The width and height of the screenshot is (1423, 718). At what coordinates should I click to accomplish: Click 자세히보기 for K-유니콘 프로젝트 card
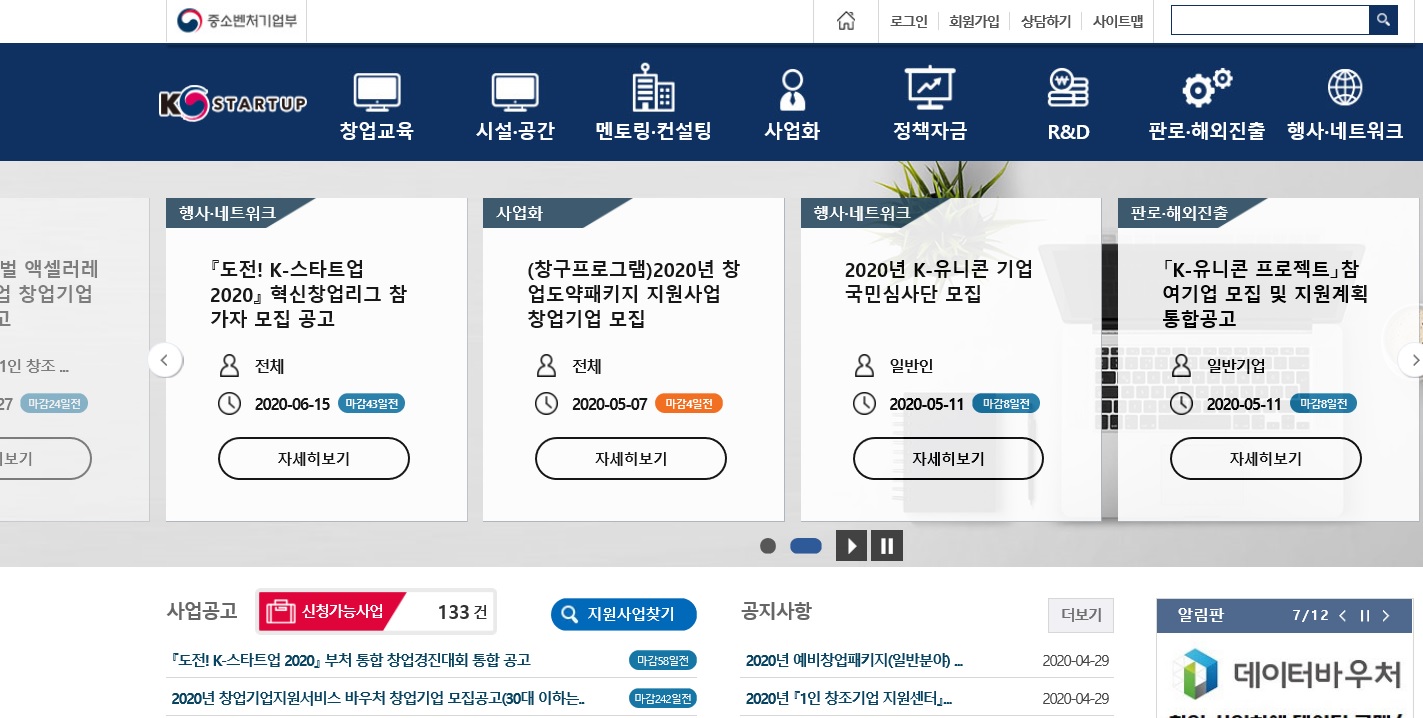tap(1266, 459)
